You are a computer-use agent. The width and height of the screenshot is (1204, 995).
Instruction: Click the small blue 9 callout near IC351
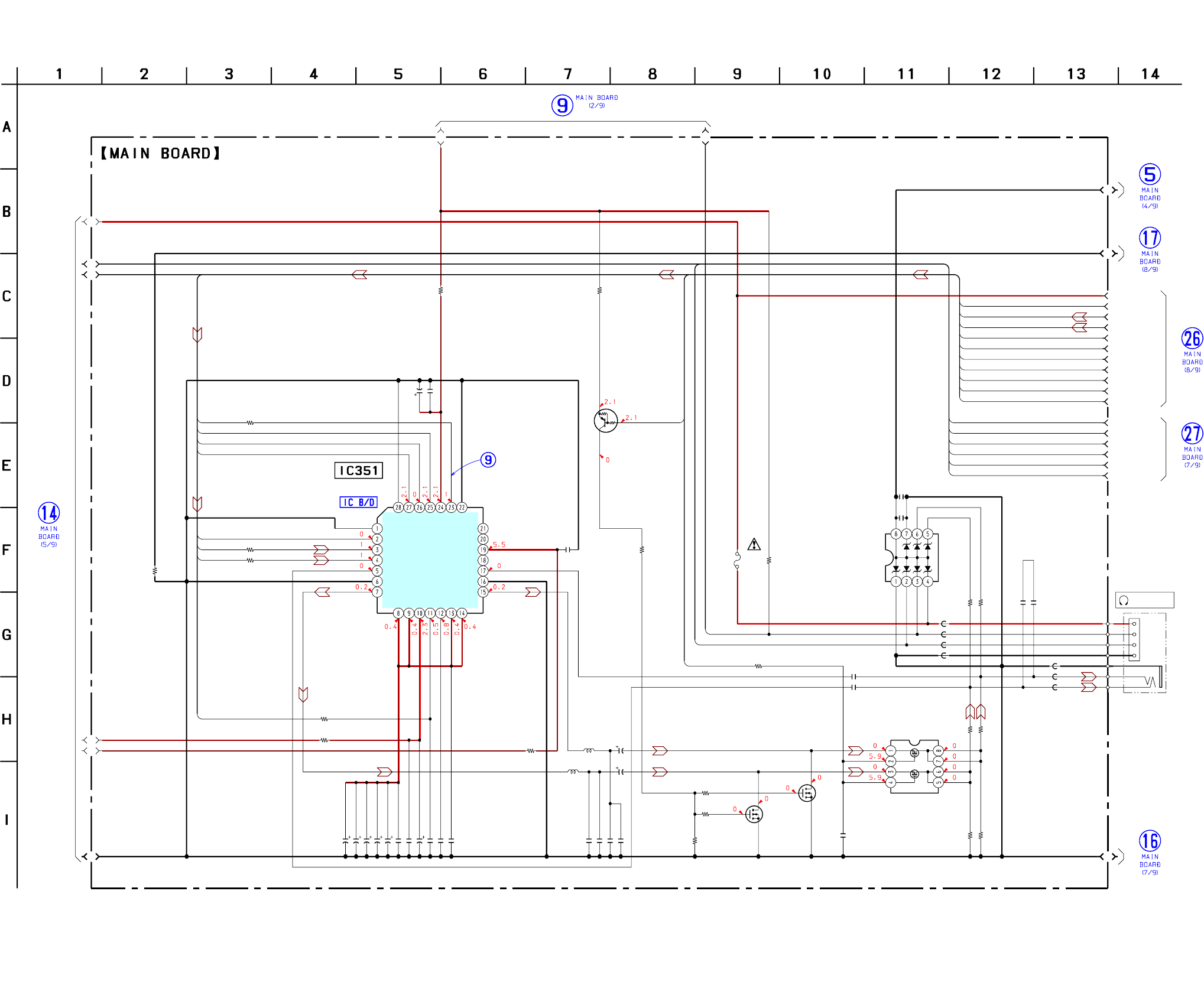488,460
